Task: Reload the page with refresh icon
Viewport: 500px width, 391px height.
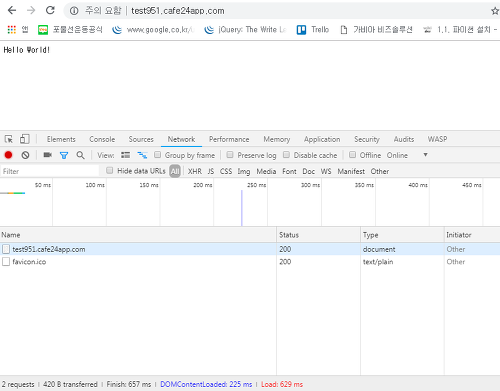Action: [50, 11]
